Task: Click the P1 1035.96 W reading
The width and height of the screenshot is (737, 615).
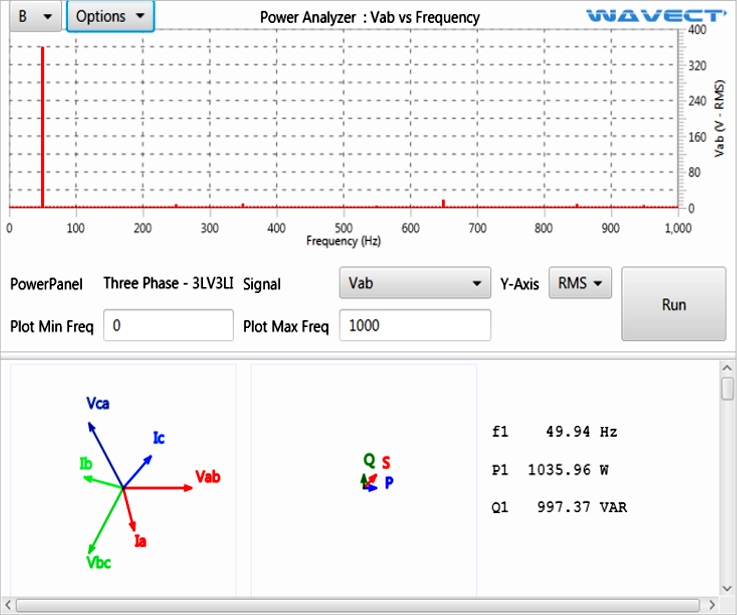Action: [x=550, y=470]
